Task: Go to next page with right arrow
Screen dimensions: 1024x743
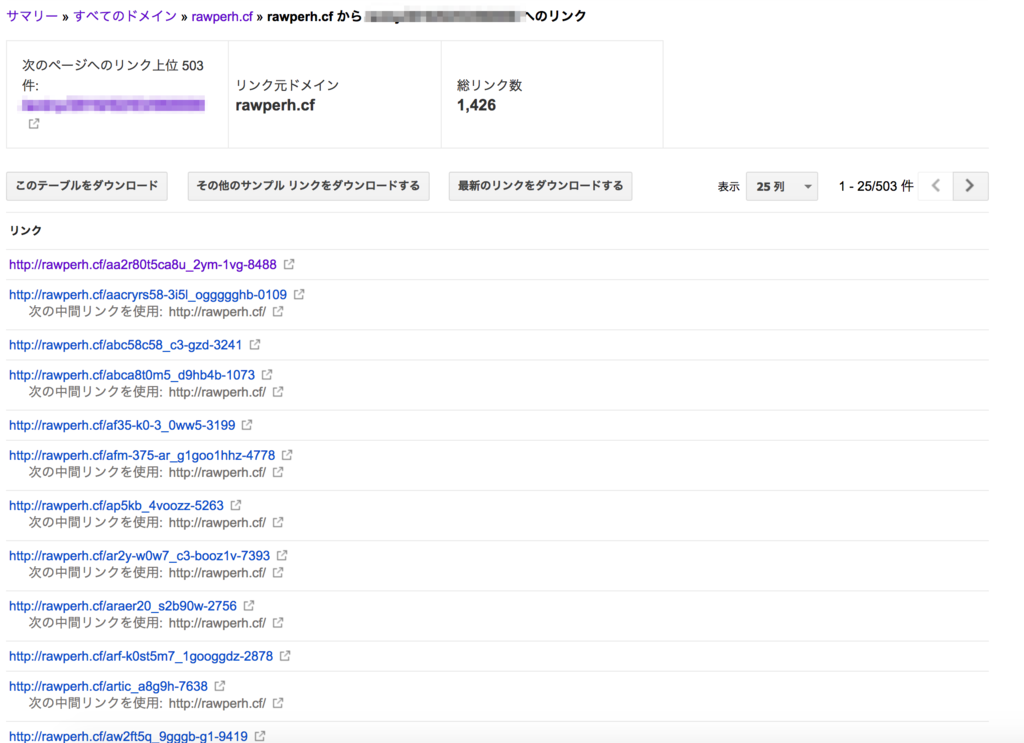Action: click(970, 186)
